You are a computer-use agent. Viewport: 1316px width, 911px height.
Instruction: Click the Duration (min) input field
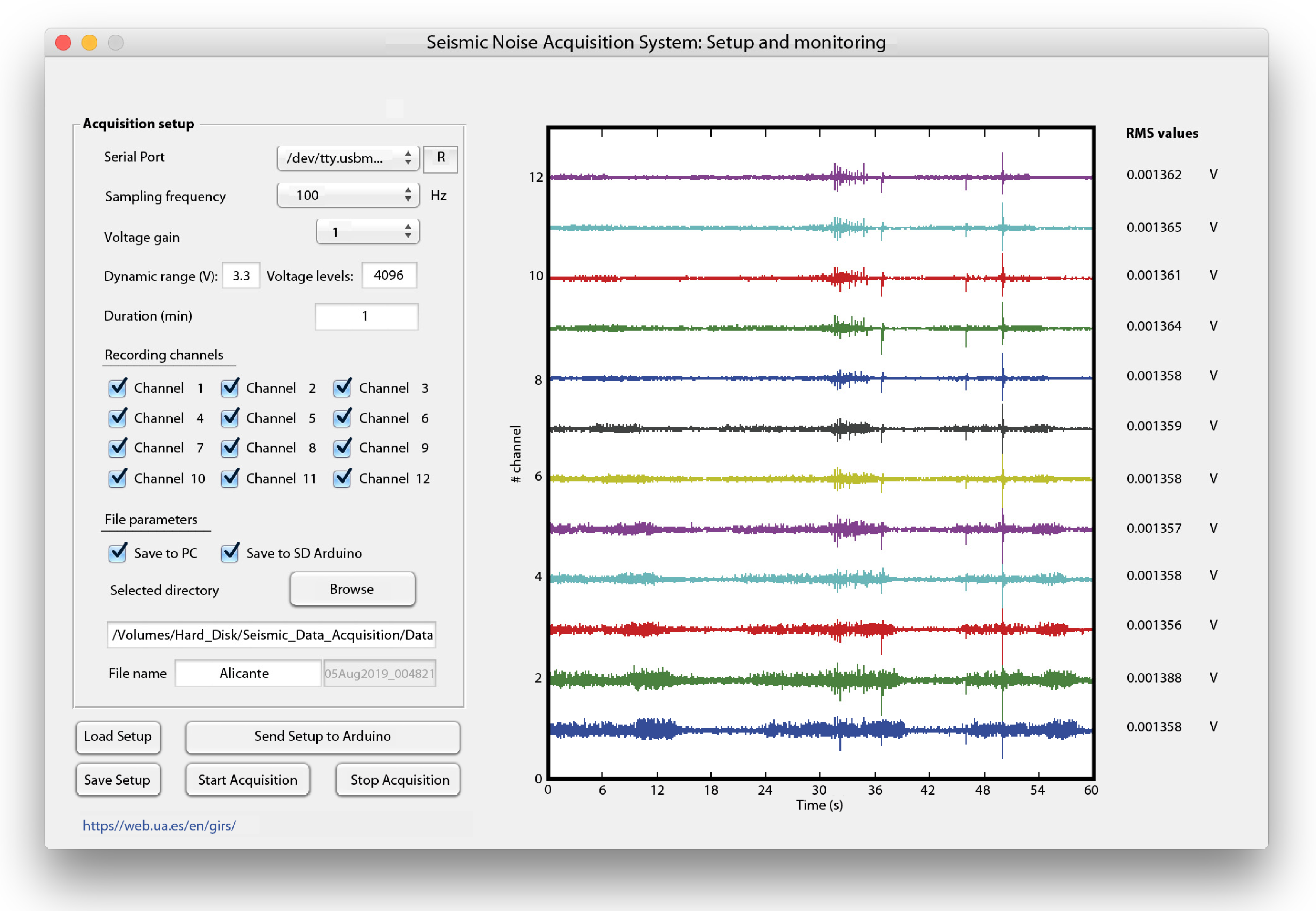pos(366,316)
